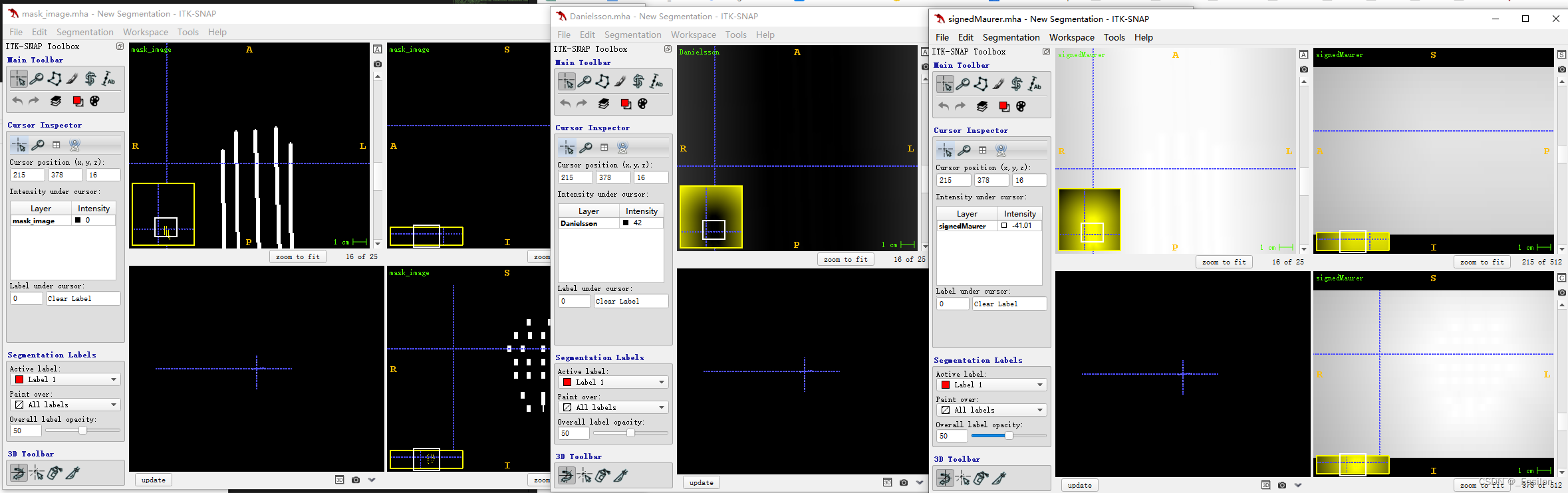Toggle cursor inspector tab in mask_image window

click(19, 145)
